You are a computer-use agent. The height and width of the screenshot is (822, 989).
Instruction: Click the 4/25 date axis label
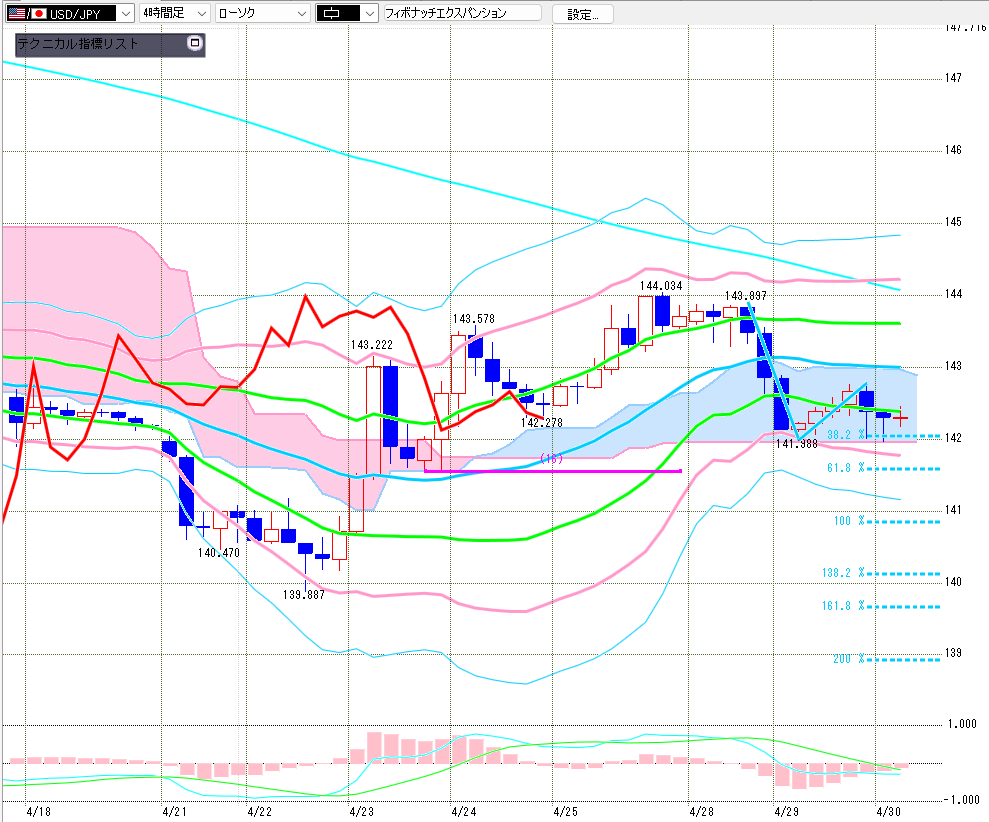point(565,811)
